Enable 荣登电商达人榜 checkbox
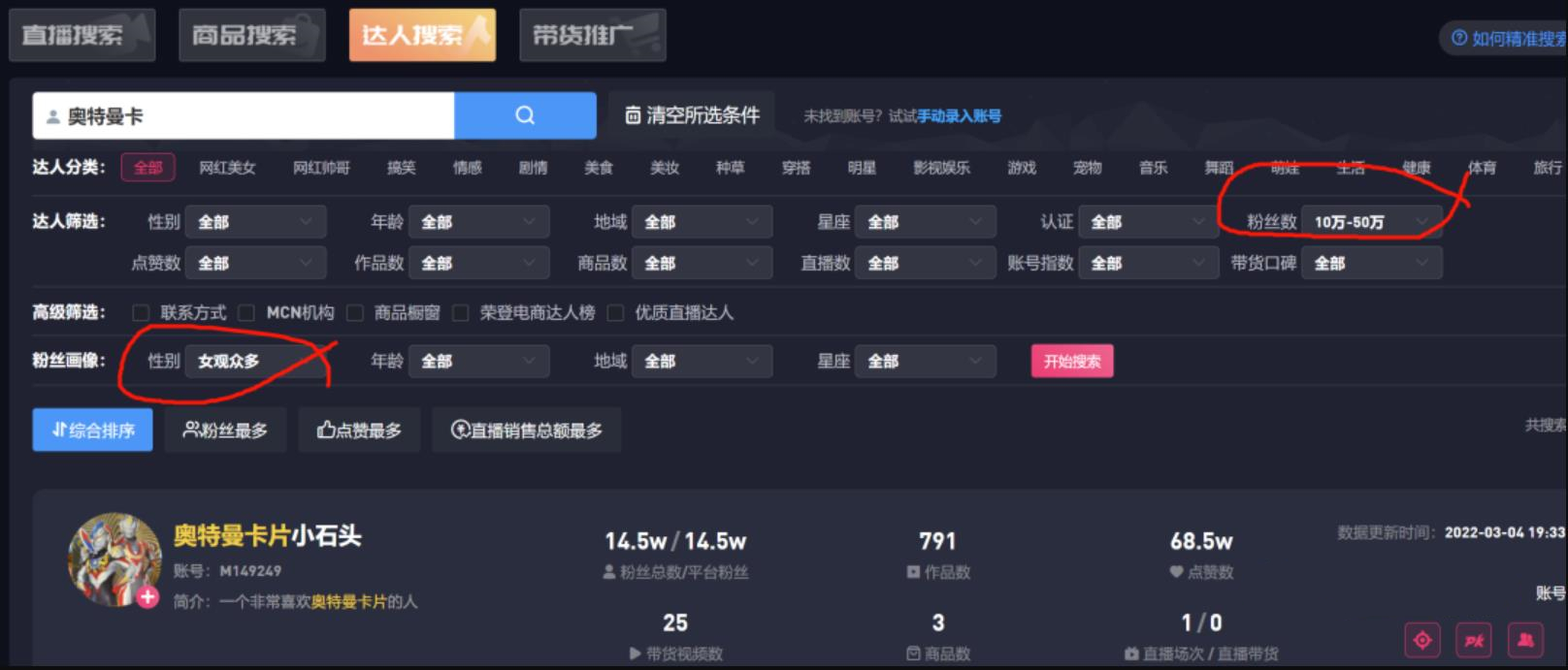1568x670 pixels. point(461,312)
